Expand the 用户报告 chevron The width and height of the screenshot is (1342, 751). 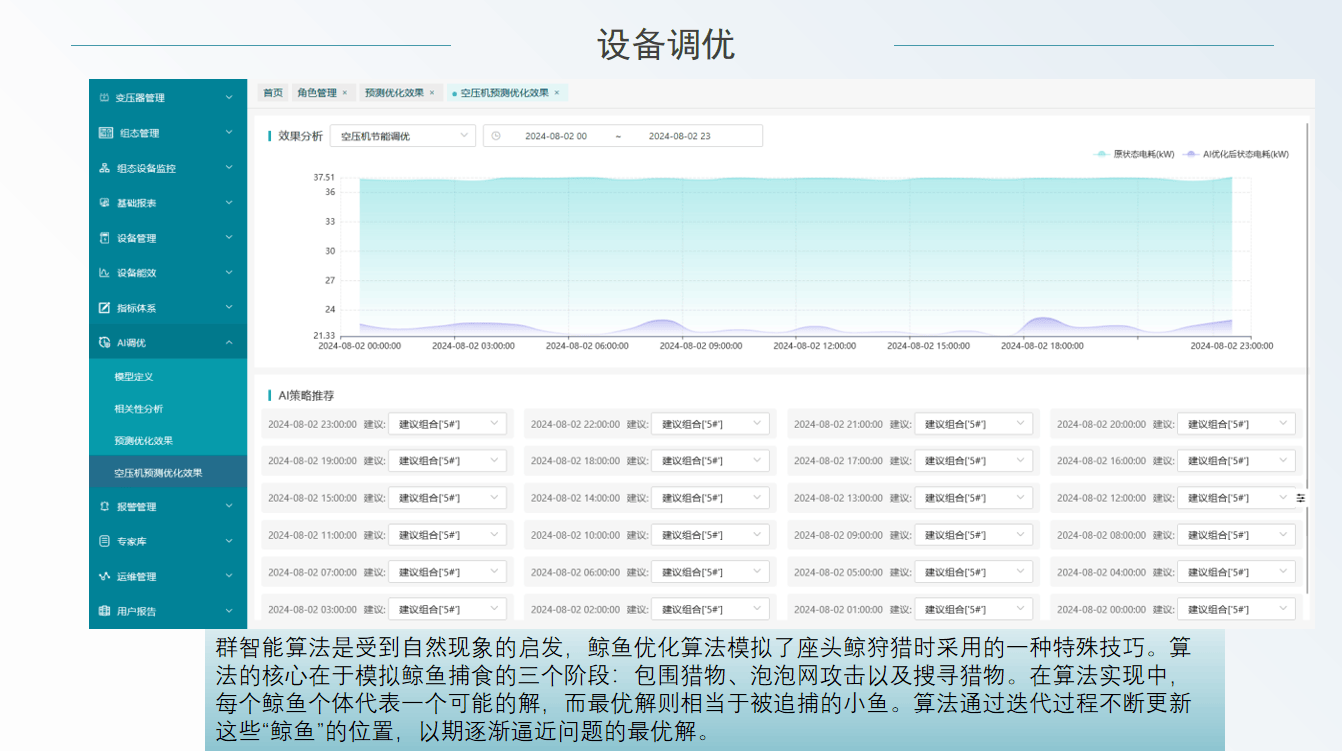click(229, 611)
